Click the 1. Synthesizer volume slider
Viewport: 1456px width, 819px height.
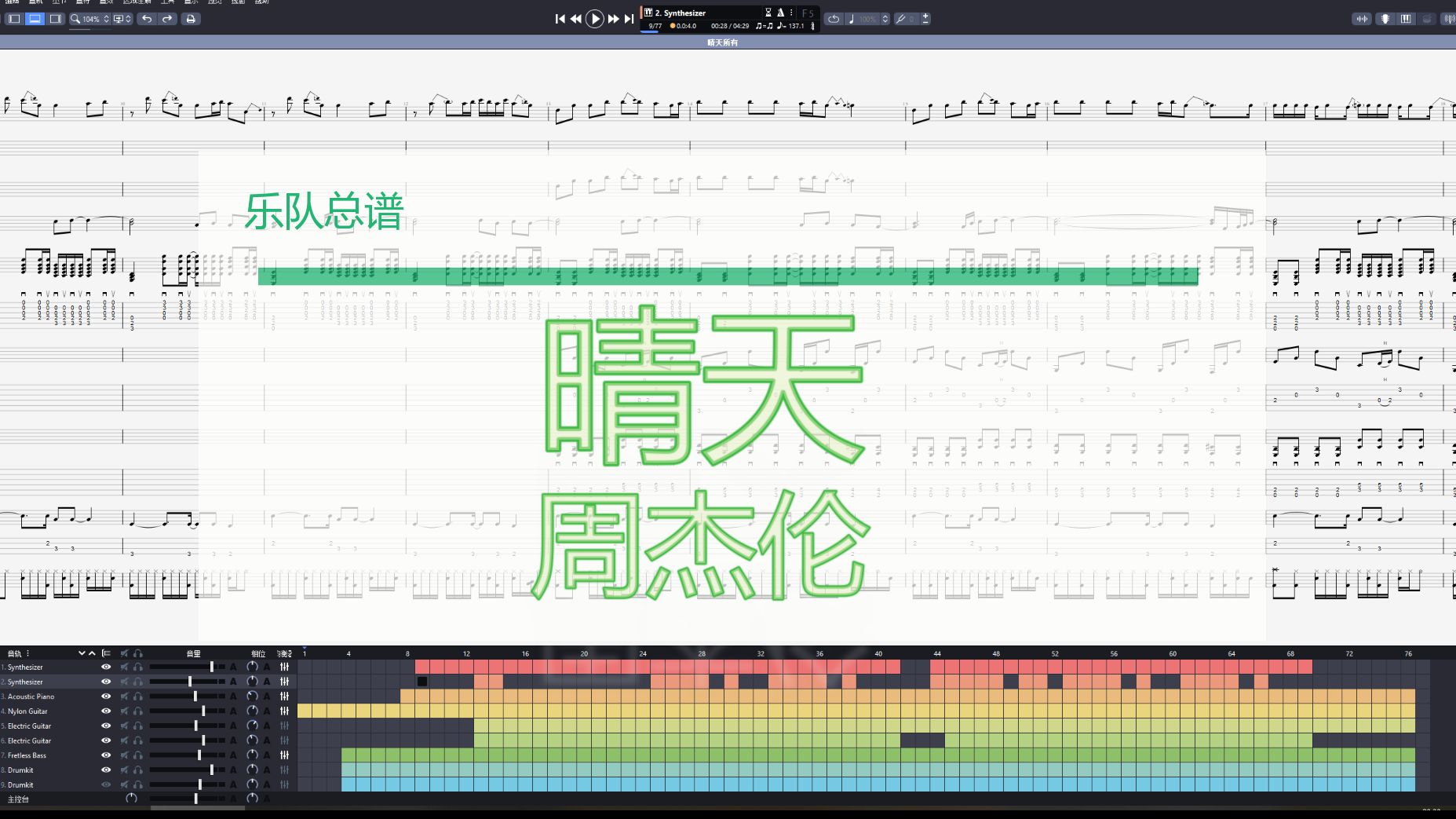tap(187, 667)
